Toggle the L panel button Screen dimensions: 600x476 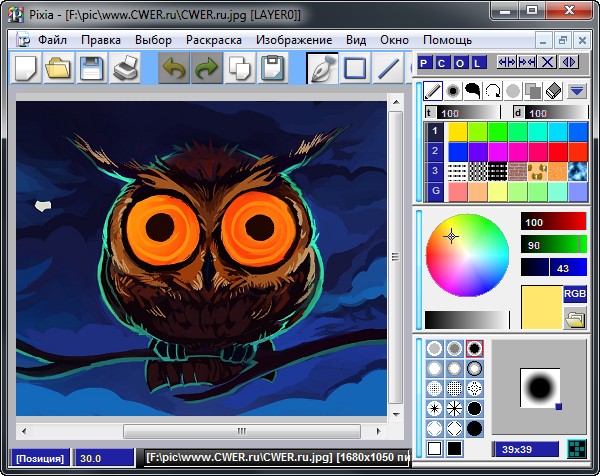pyautogui.click(x=479, y=62)
